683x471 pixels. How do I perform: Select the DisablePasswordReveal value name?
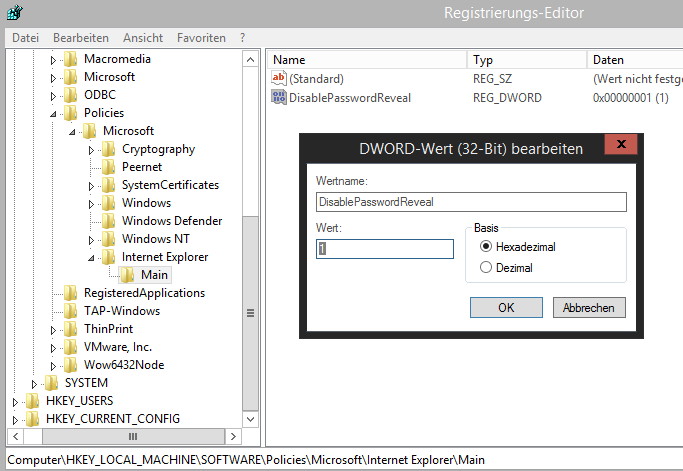[350, 98]
